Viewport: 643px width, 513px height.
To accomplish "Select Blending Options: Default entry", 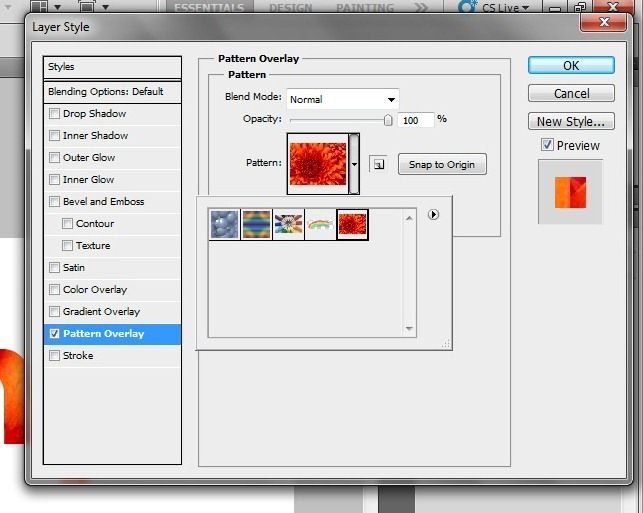I will click(x=106, y=91).
